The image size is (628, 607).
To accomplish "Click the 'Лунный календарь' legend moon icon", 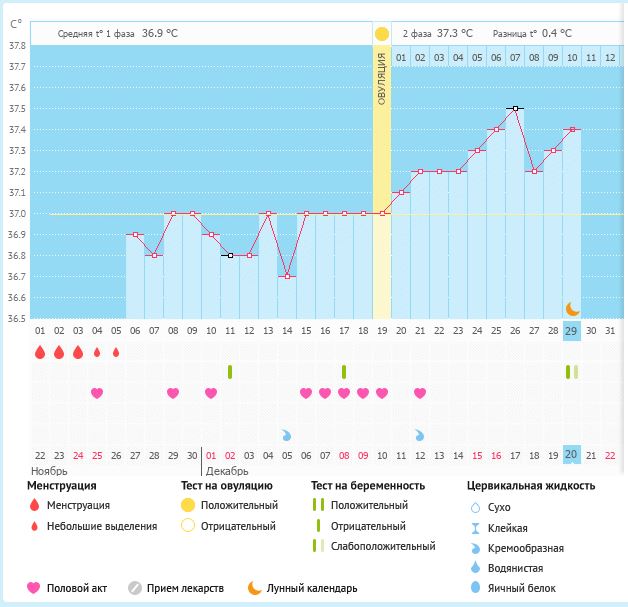I will point(254,588).
